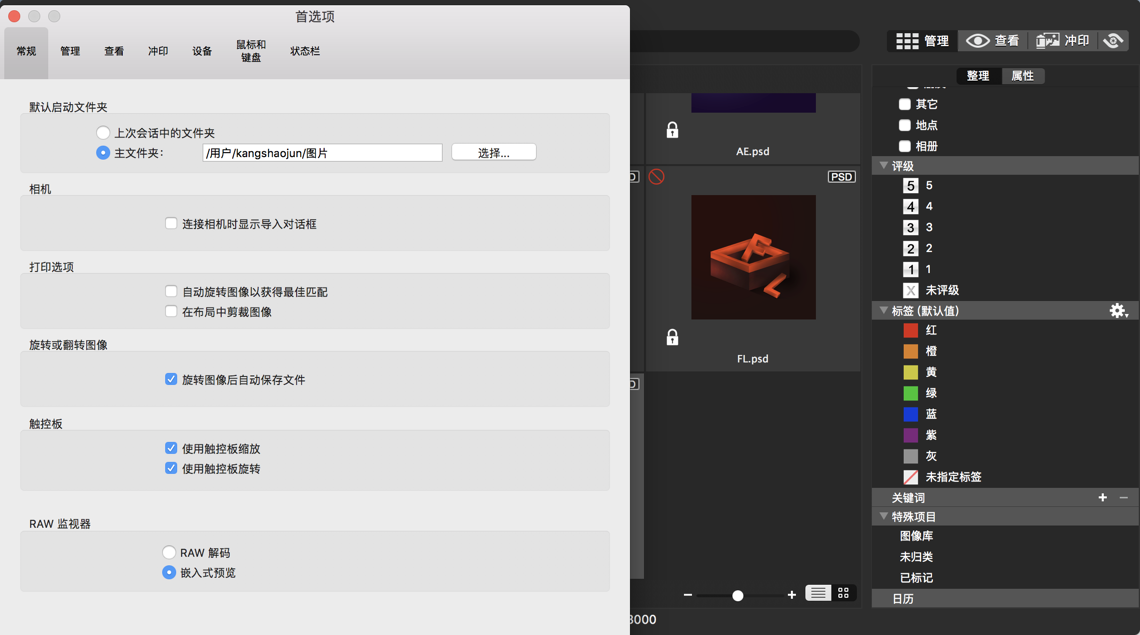Screen dimensions: 1140x635
Task: Enable 连接相机时显示导入对话框 checkbox
Action: point(171,223)
